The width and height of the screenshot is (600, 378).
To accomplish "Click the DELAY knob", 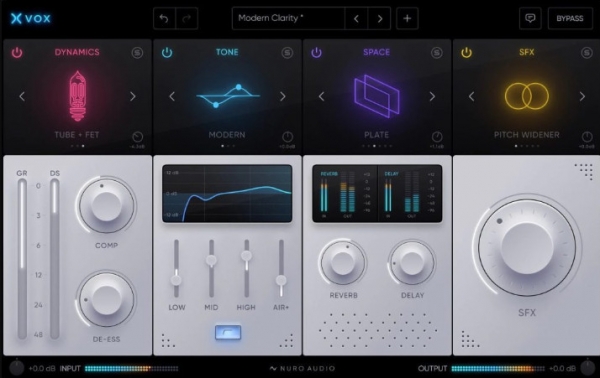I will [x=412, y=262].
